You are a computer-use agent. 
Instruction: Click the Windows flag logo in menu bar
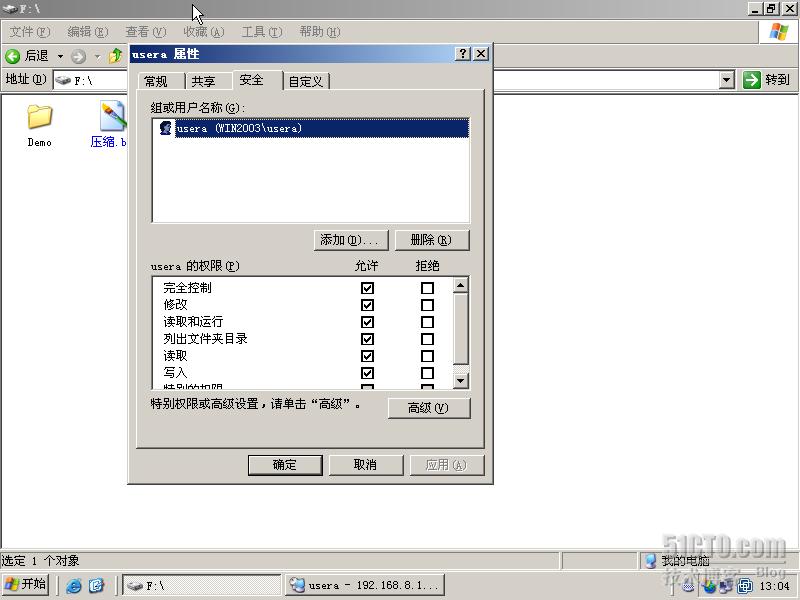click(x=779, y=32)
